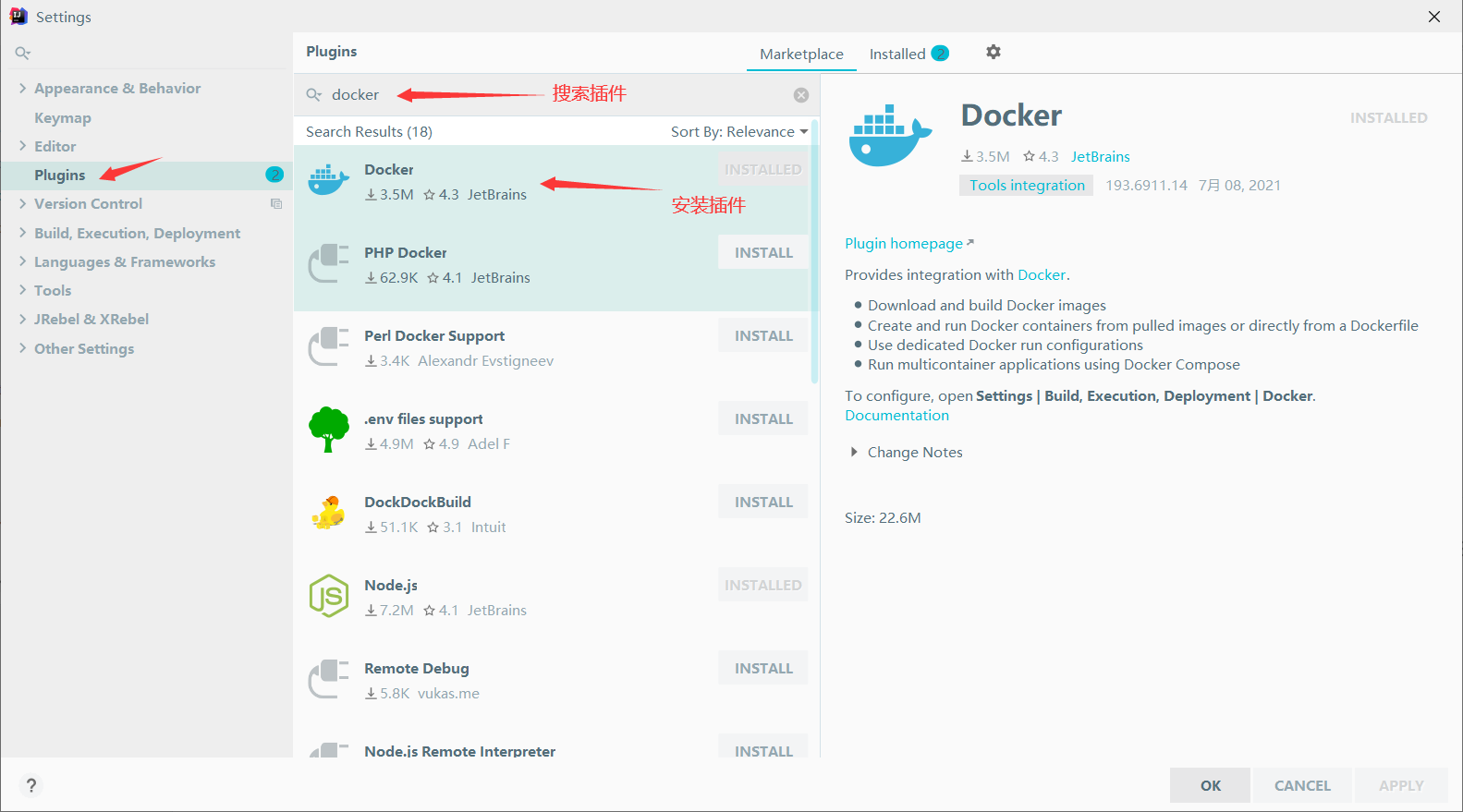Image resolution: width=1463 pixels, height=812 pixels.
Task: Install the DockDockBuild plugin
Action: click(763, 503)
